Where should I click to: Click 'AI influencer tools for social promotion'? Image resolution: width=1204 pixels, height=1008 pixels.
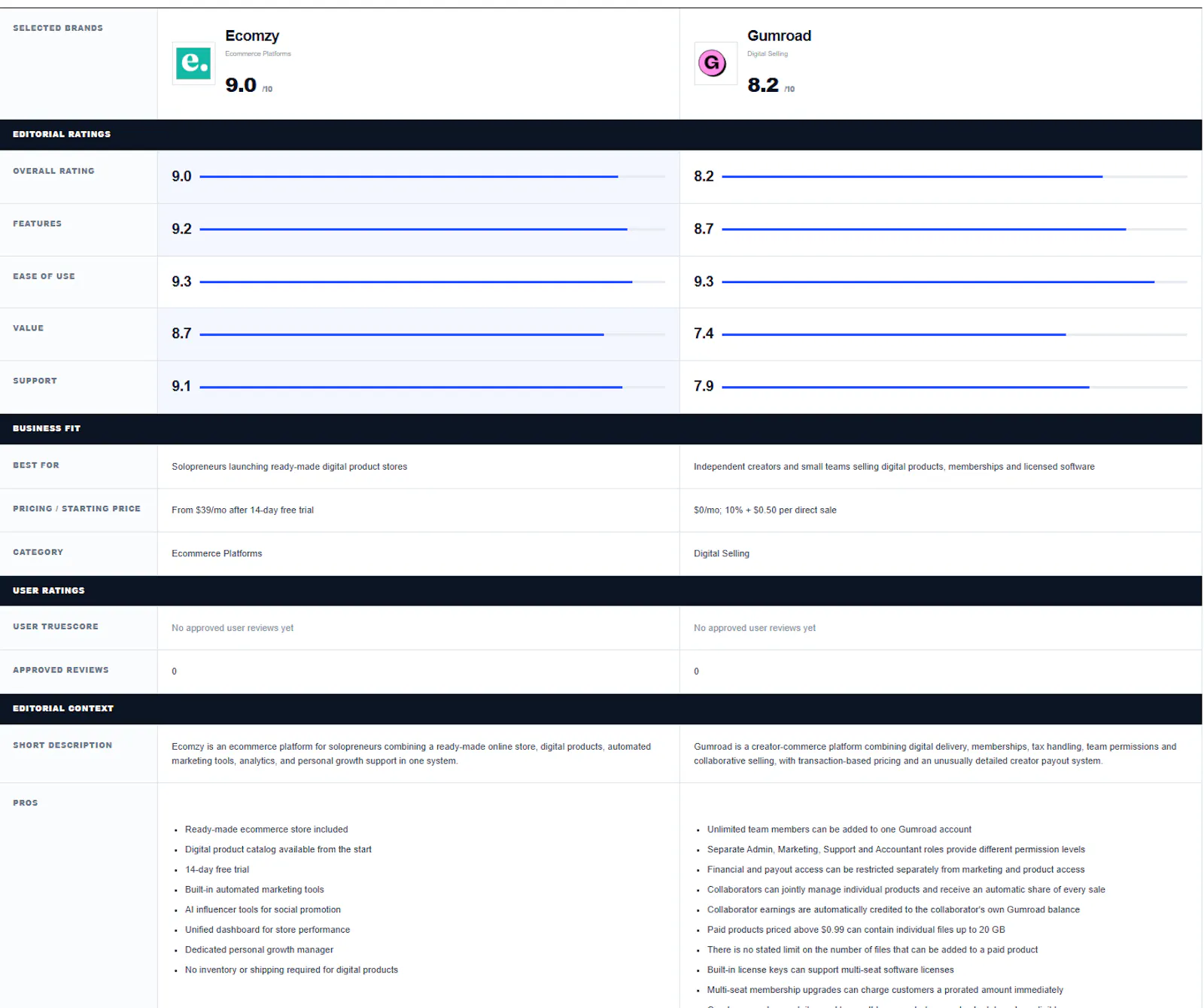click(263, 910)
